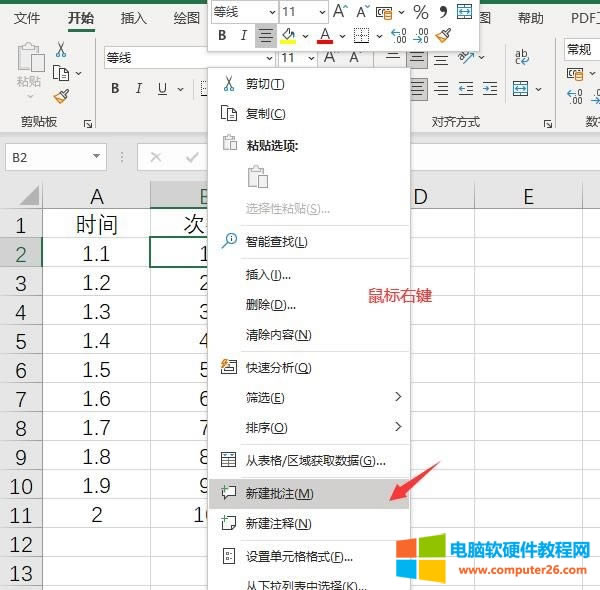Click the Copy icon in ribbon clipboard group
Viewport: 600px width, 590px height.
tap(62, 73)
